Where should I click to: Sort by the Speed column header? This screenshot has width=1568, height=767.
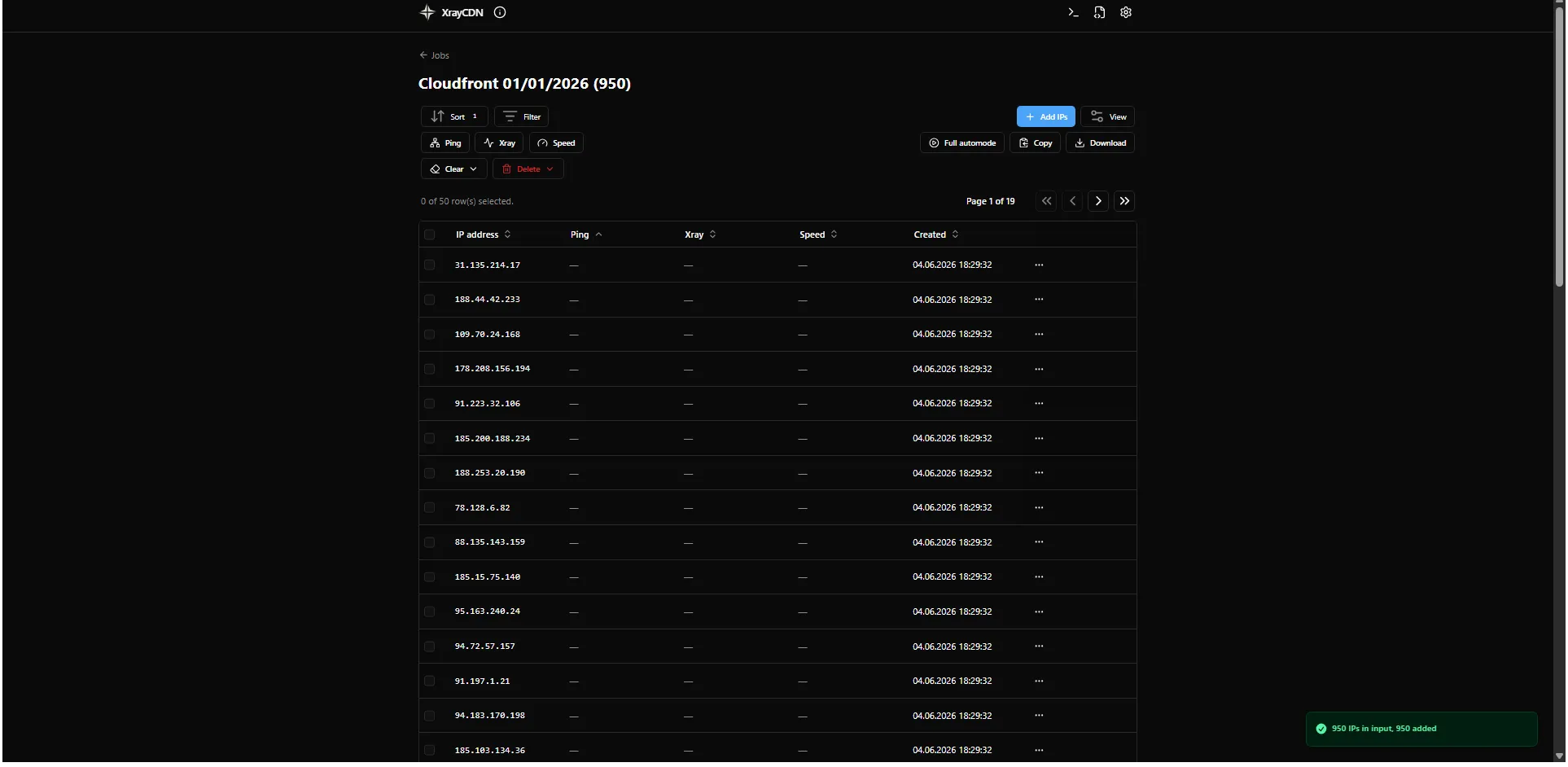tap(818, 234)
